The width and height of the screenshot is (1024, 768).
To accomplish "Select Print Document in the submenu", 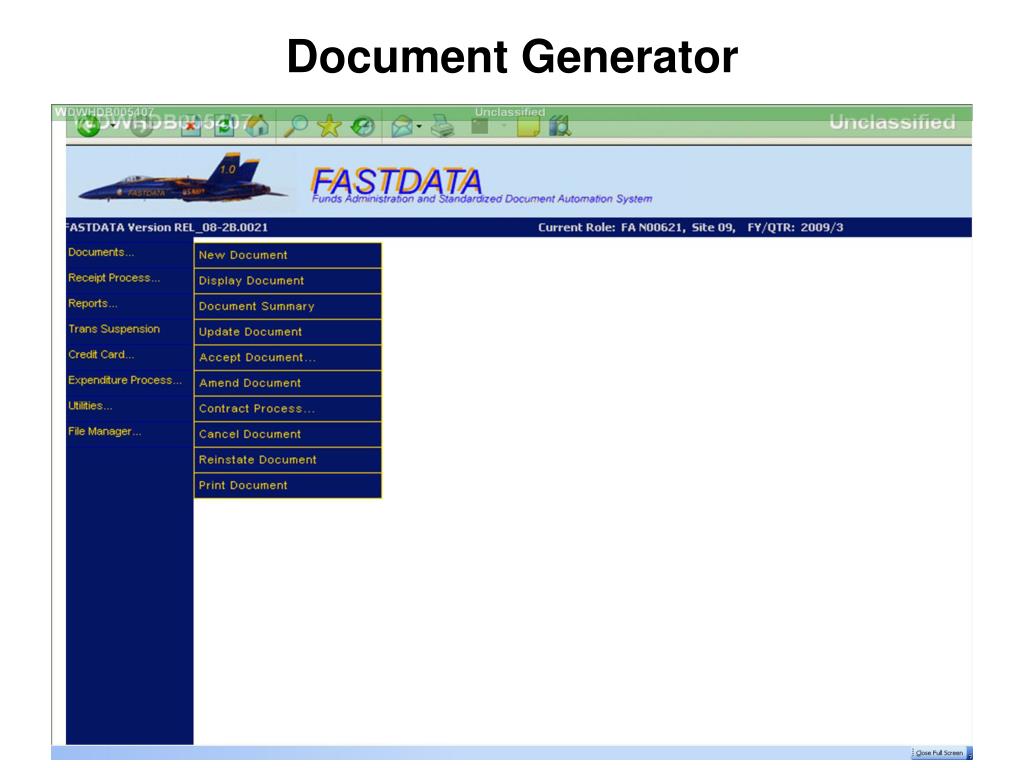I will click(x=288, y=486).
